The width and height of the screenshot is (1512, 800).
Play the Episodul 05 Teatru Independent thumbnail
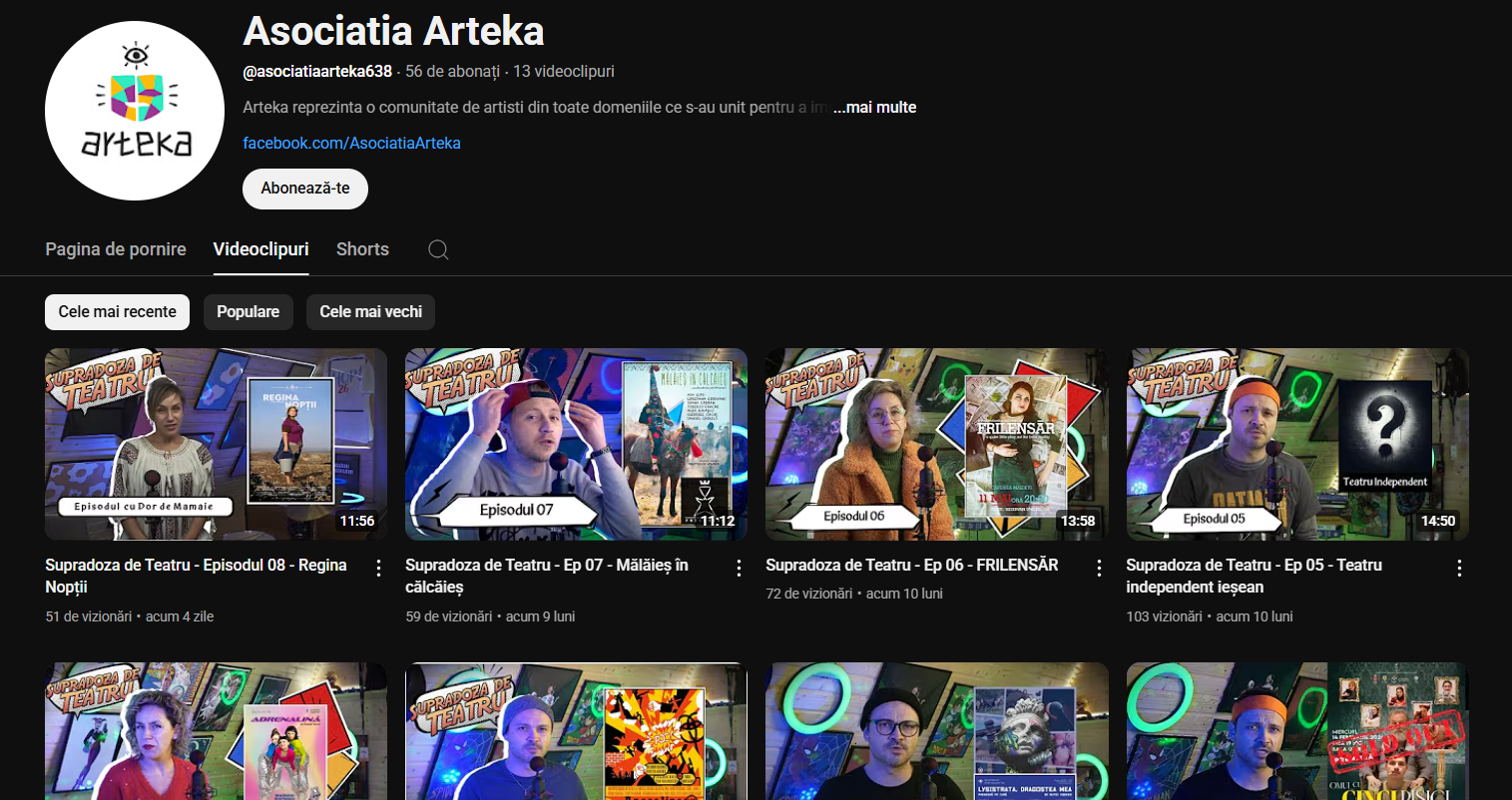1297,444
